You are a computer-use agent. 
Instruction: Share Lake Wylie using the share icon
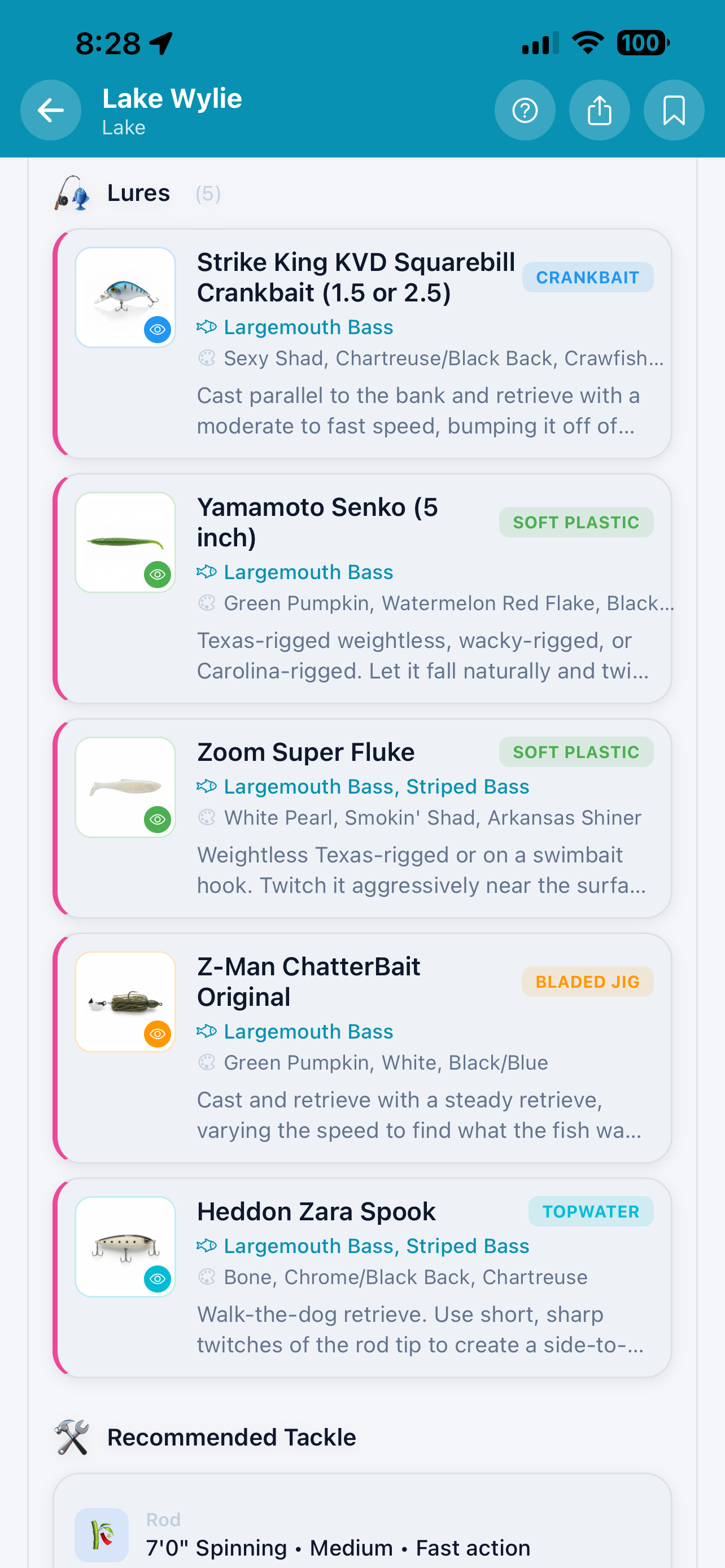600,110
